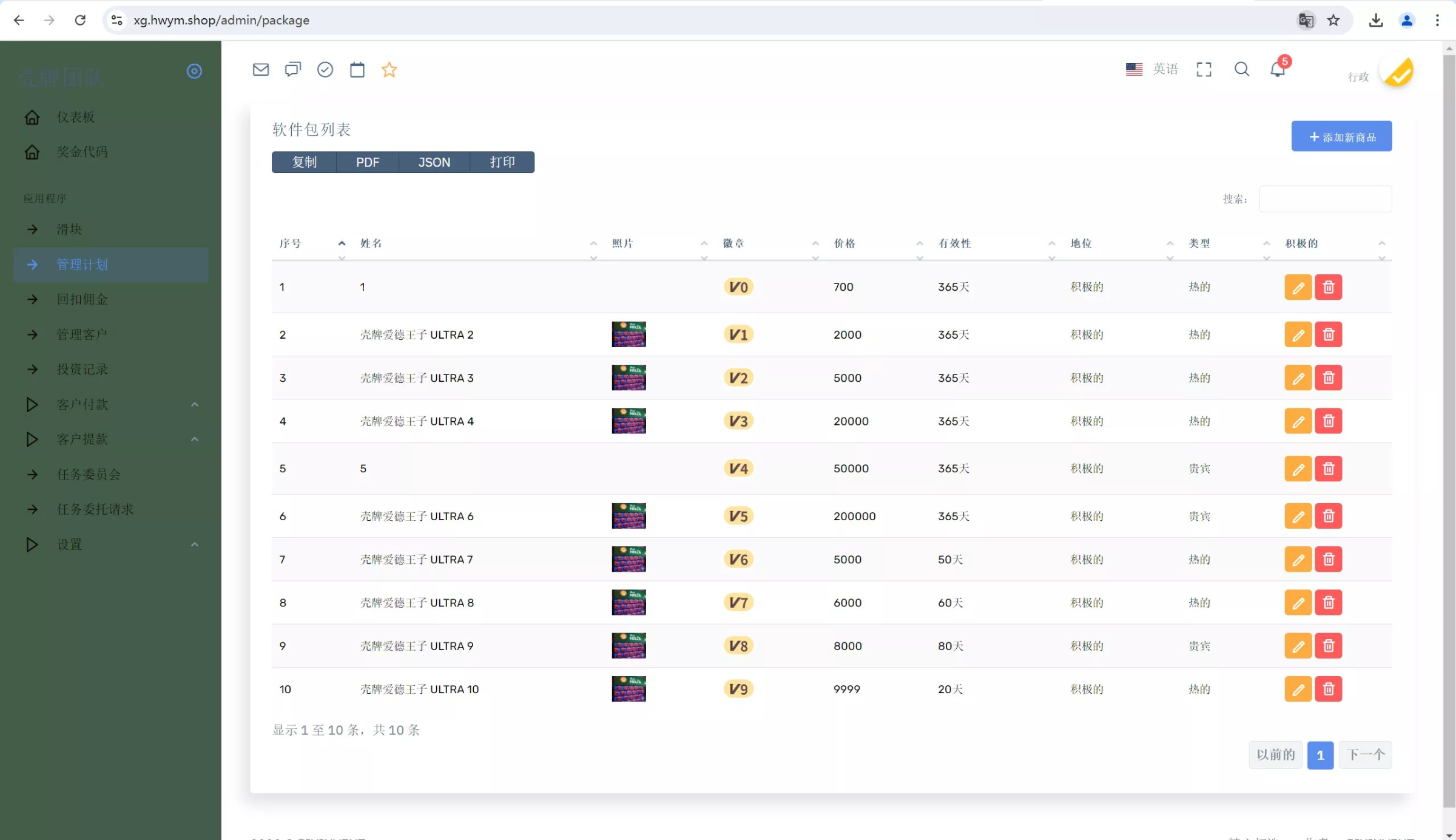
Task: Toggle fullscreen mode icon
Action: pyautogui.click(x=1204, y=70)
